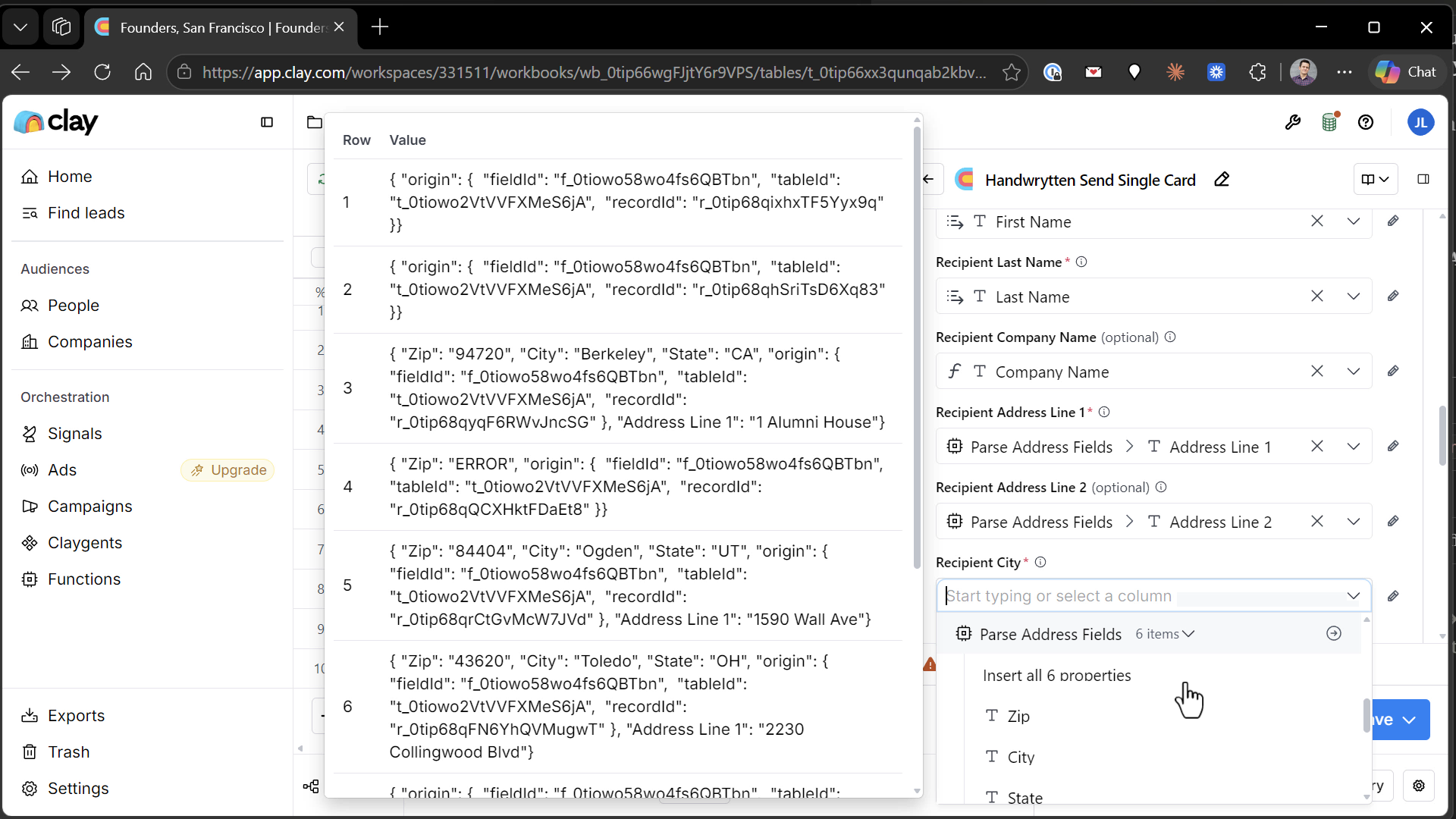Expand the Address Line 1 dropdown arrow
This screenshot has height=819, width=1456.
pos(1354,447)
